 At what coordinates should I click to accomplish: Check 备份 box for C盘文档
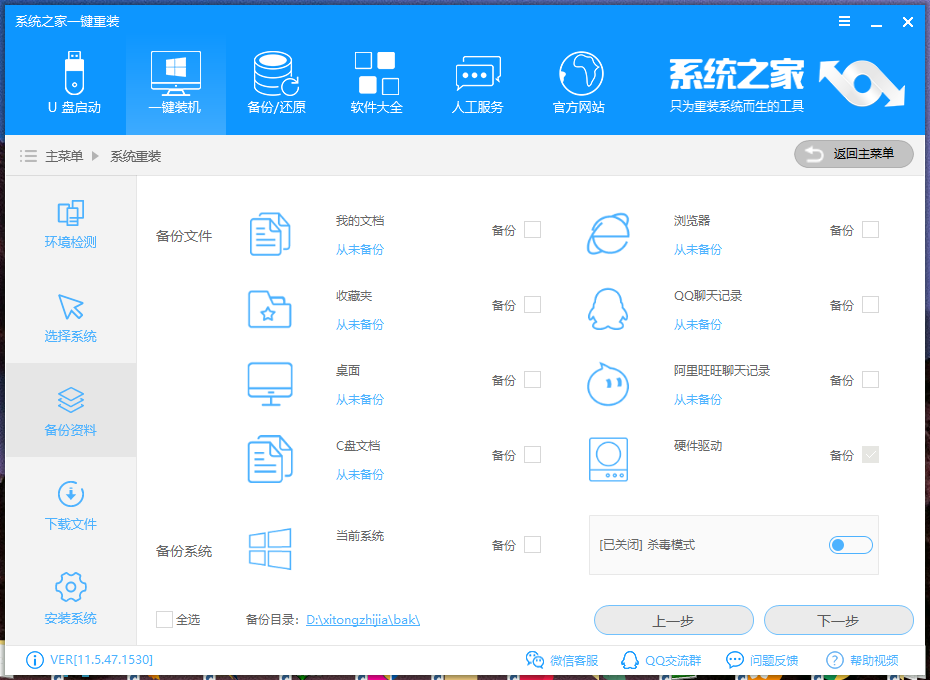[533, 455]
